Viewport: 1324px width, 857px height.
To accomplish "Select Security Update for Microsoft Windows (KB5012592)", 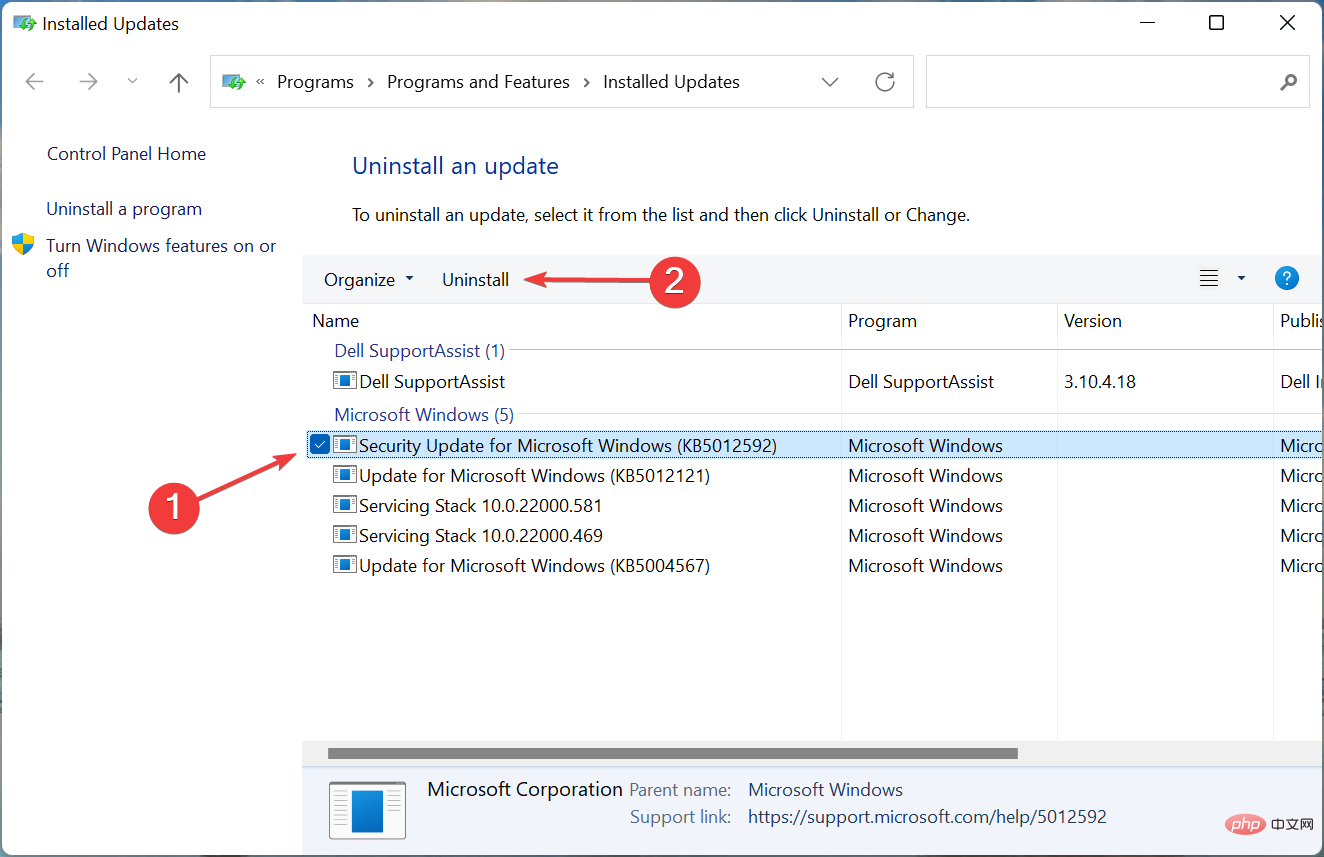I will point(813,446).
